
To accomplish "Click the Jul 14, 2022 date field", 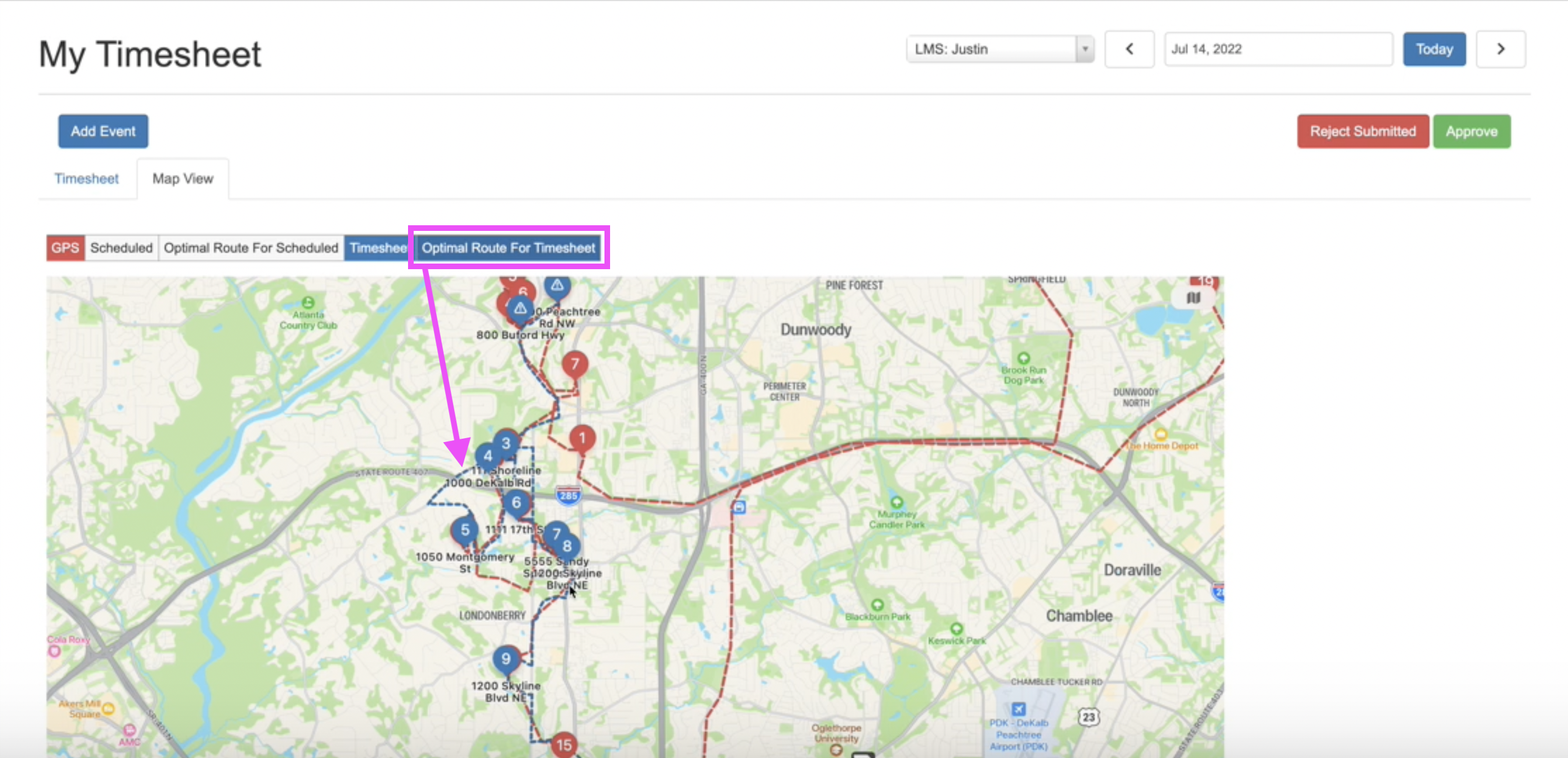I will 1278,50.
